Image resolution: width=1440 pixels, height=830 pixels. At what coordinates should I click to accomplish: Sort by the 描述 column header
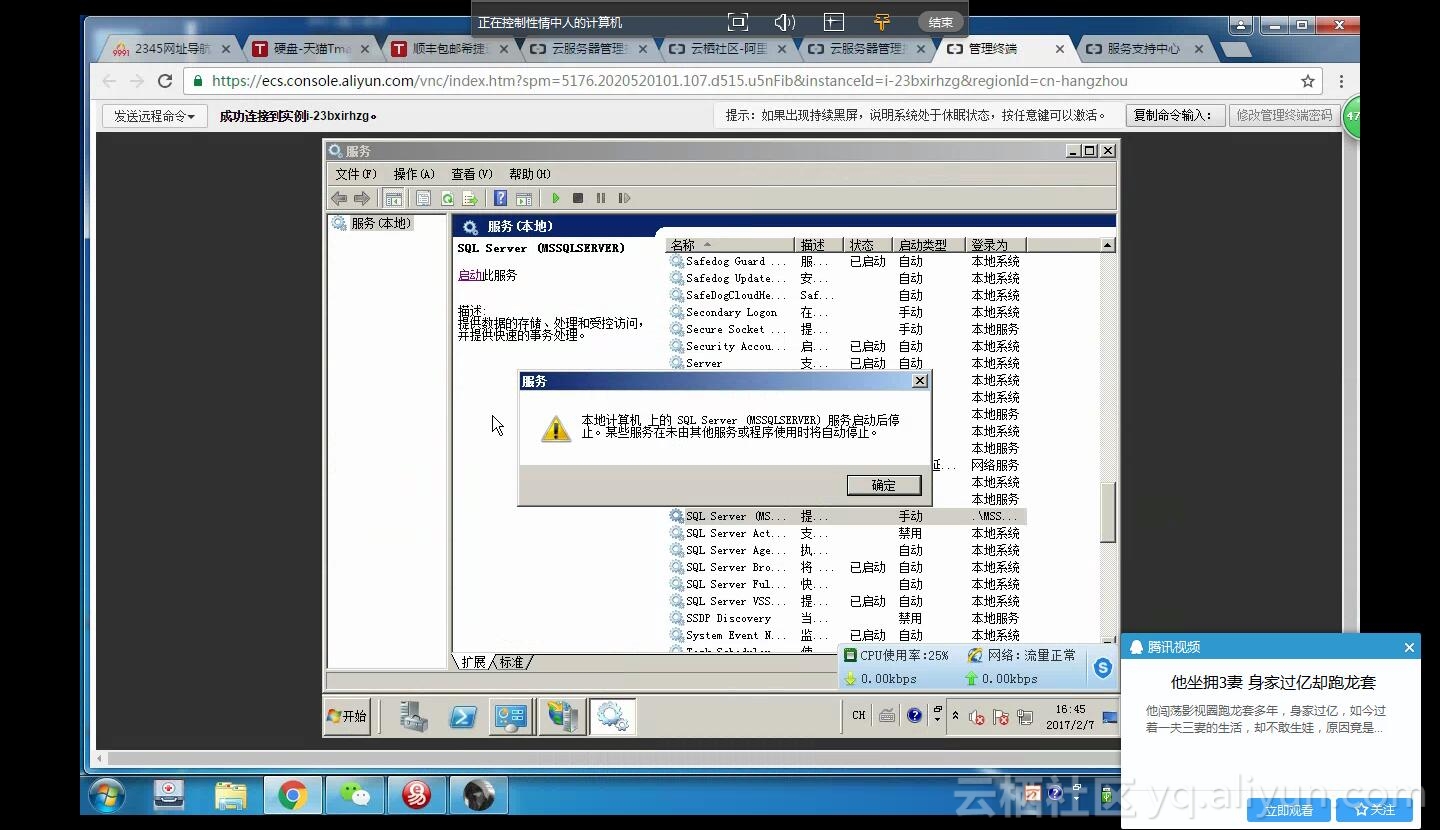821,245
